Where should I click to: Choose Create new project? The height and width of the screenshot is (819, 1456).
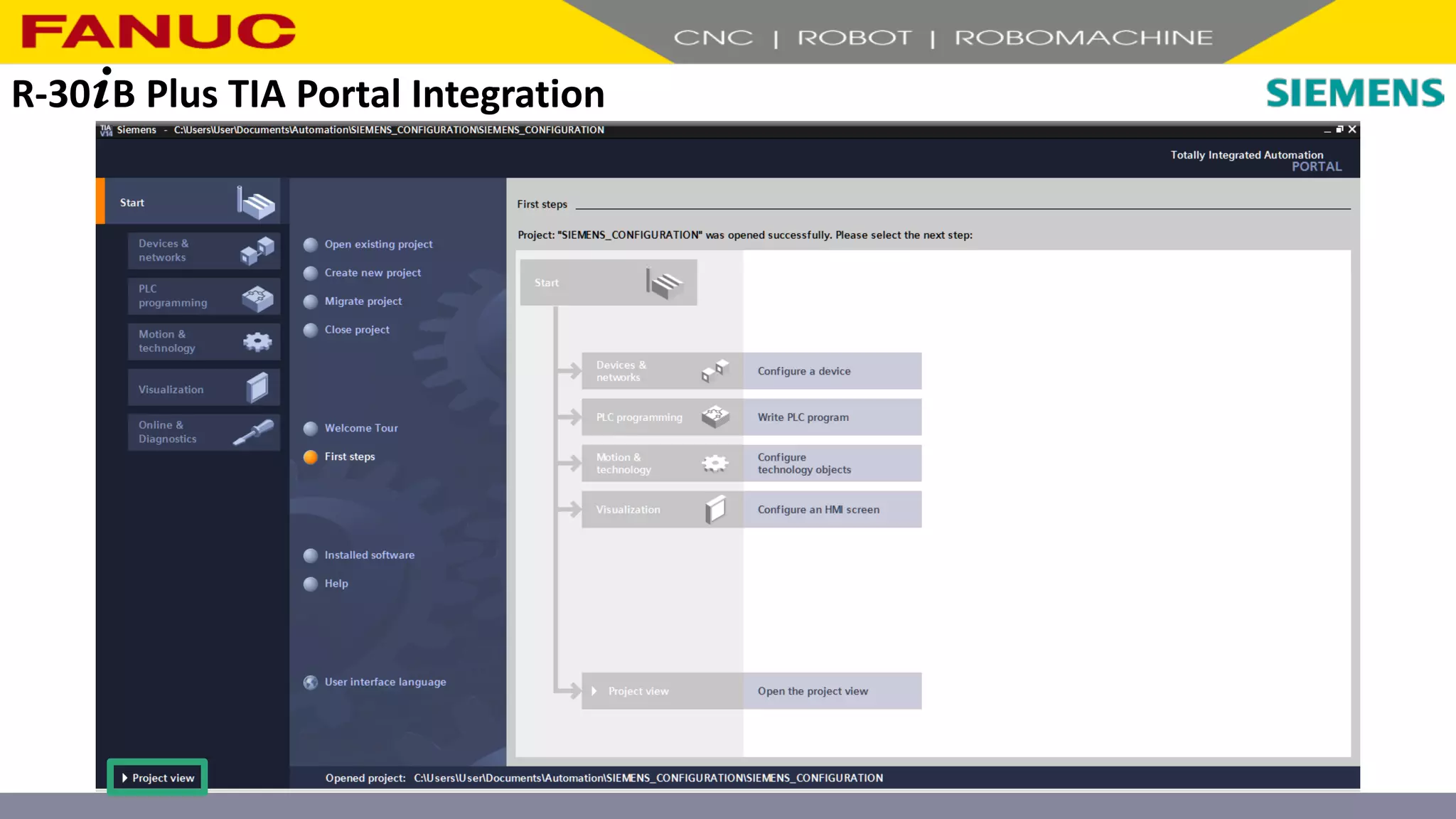click(373, 273)
